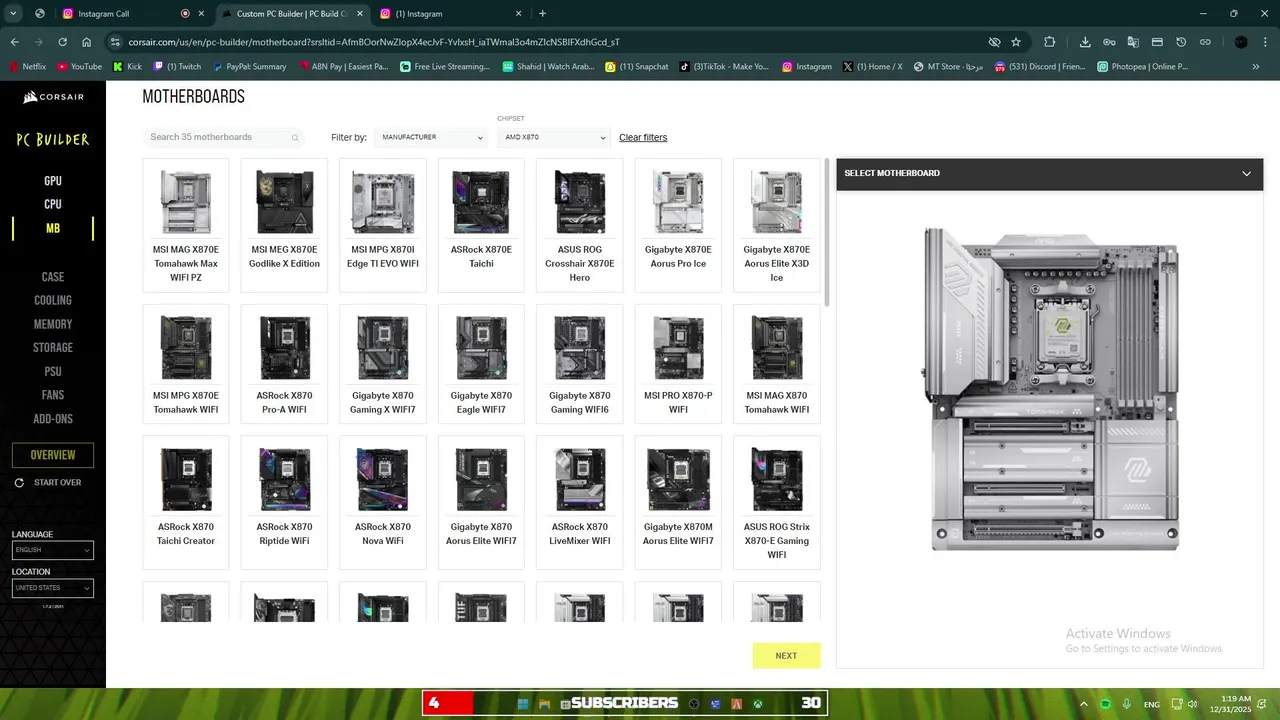1280x720 pixels.
Task: Open the Netflix bookmark
Action: [x=28, y=67]
